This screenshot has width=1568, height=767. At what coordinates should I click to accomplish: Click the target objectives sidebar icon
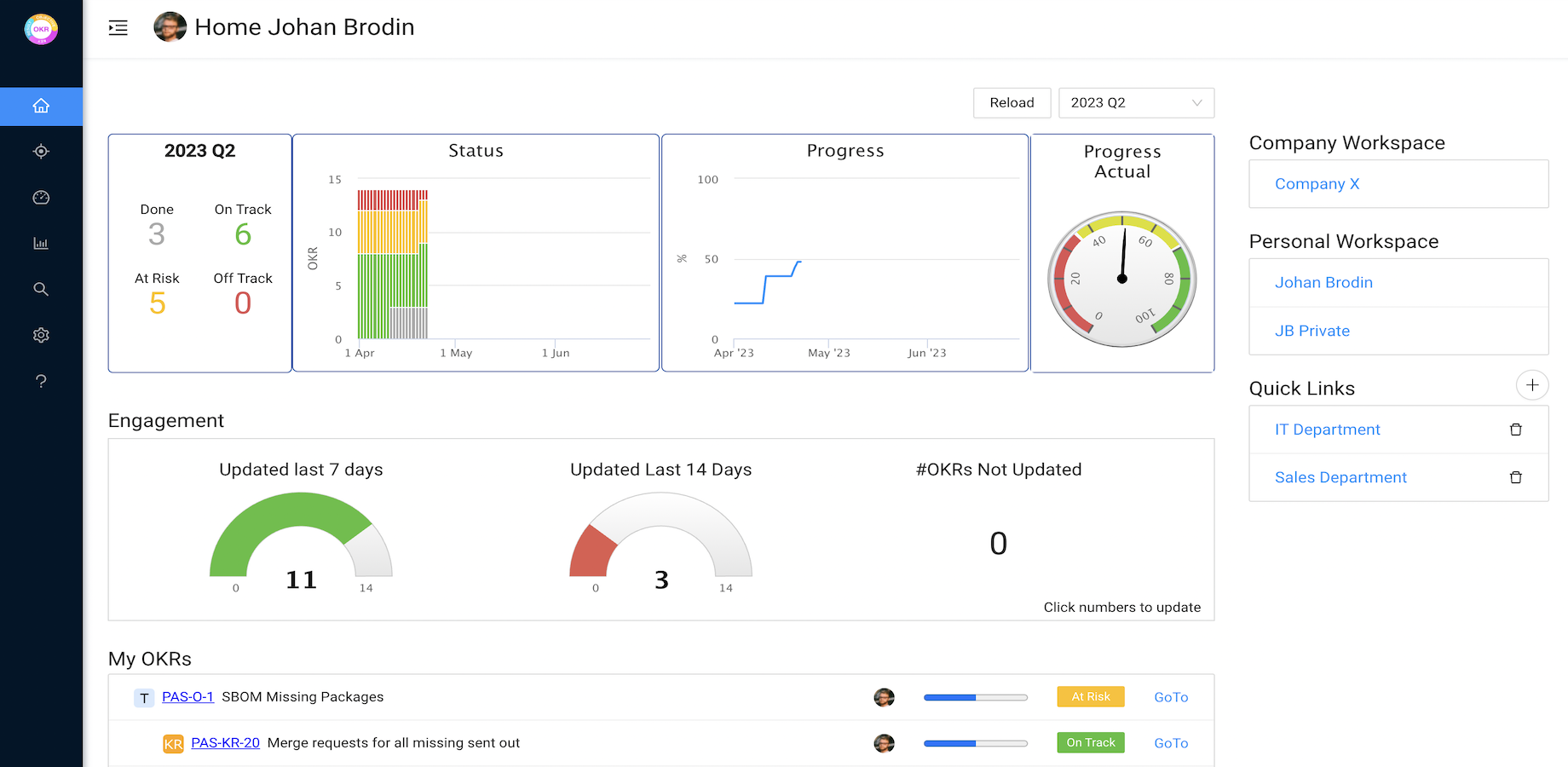[41, 152]
